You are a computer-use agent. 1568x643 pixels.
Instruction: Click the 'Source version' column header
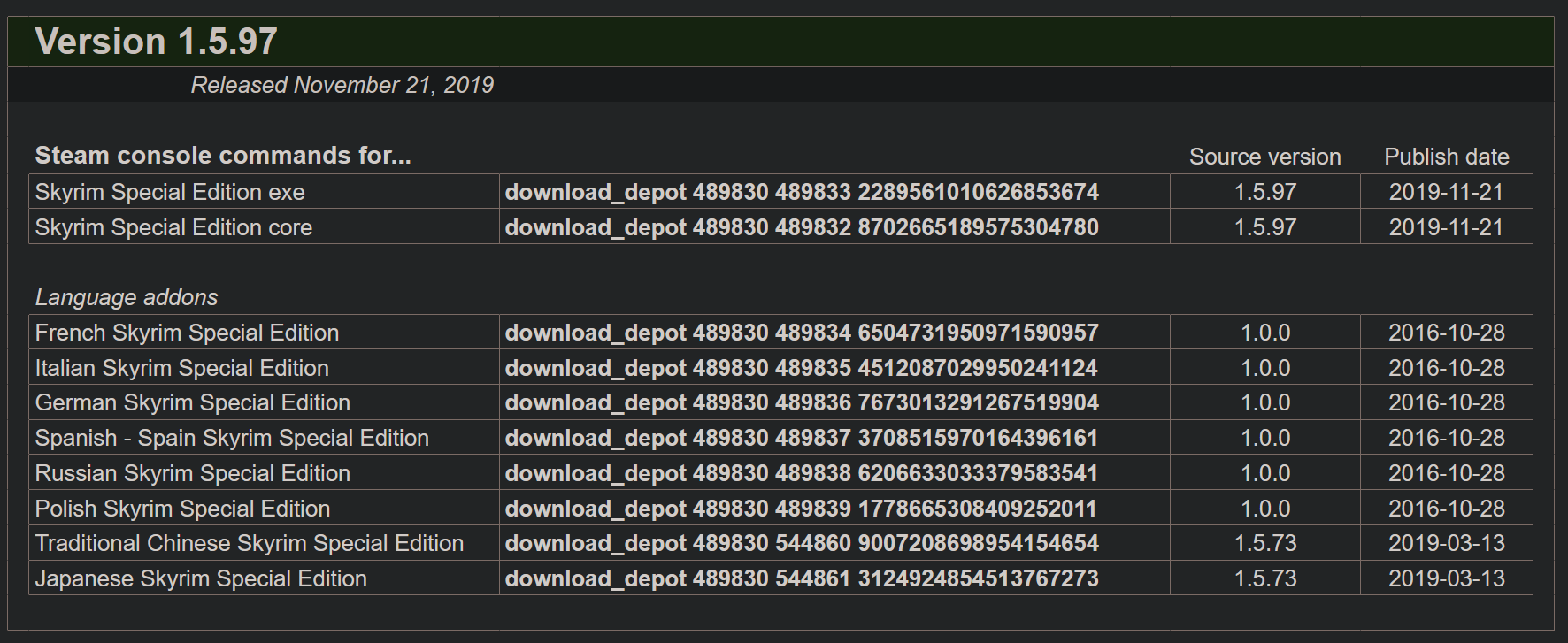point(1265,157)
